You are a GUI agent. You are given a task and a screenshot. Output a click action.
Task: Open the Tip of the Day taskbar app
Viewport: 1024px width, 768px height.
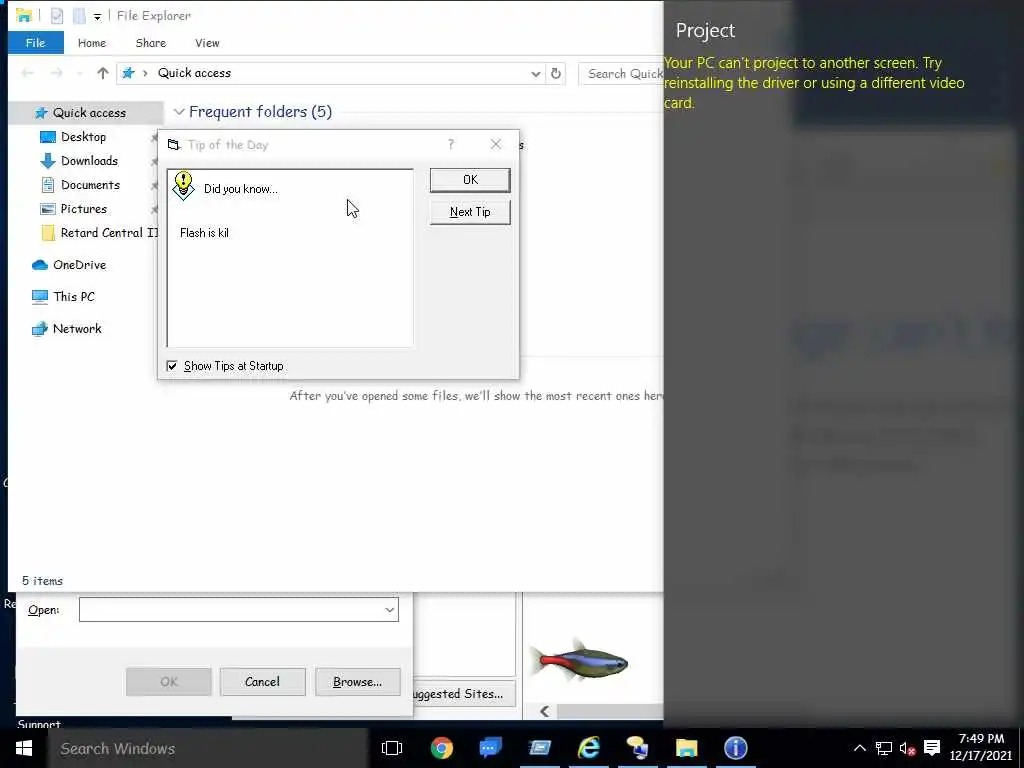(x=637, y=748)
